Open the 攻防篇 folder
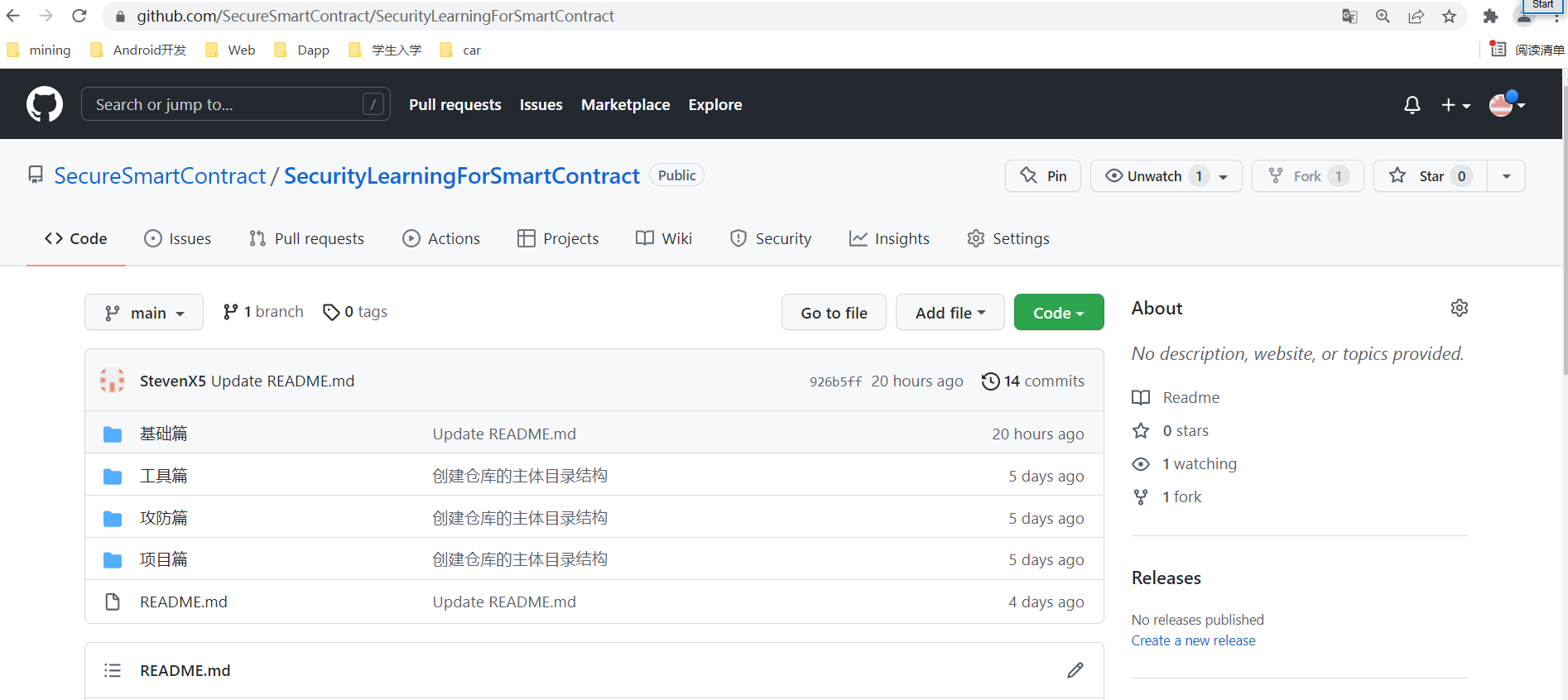The height and width of the screenshot is (700, 1568). click(x=164, y=518)
